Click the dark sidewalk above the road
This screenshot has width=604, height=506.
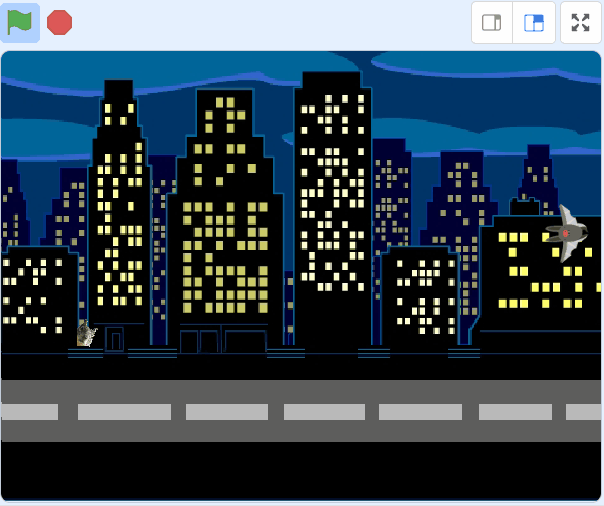(x=300, y=366)
